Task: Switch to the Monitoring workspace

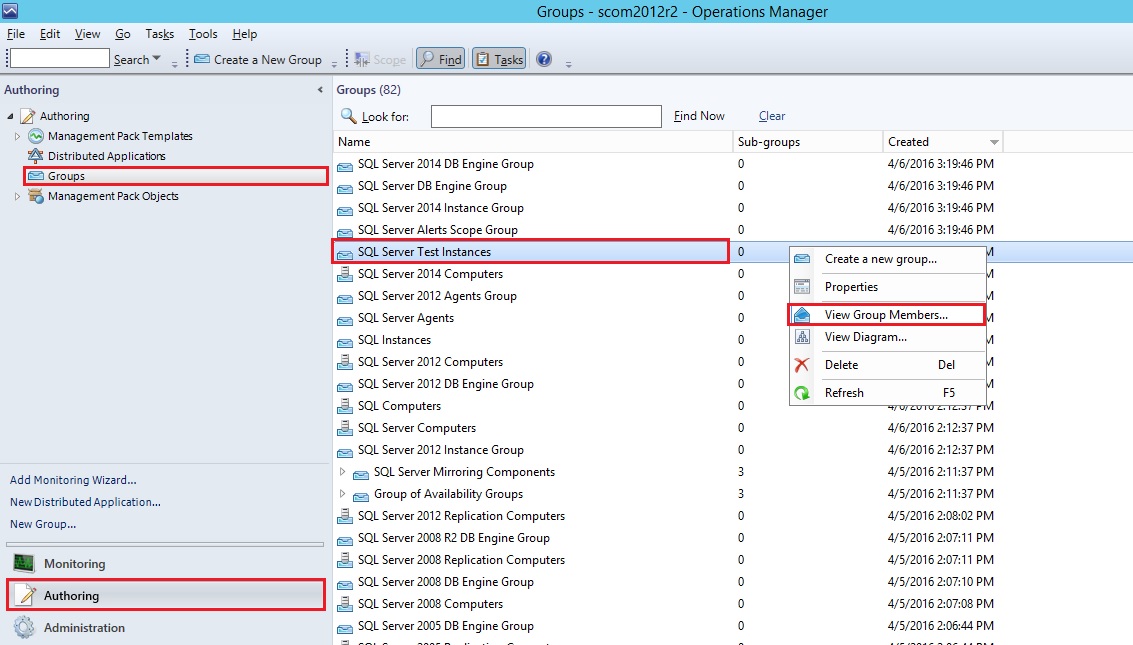Action: click(x=165, y=563)
